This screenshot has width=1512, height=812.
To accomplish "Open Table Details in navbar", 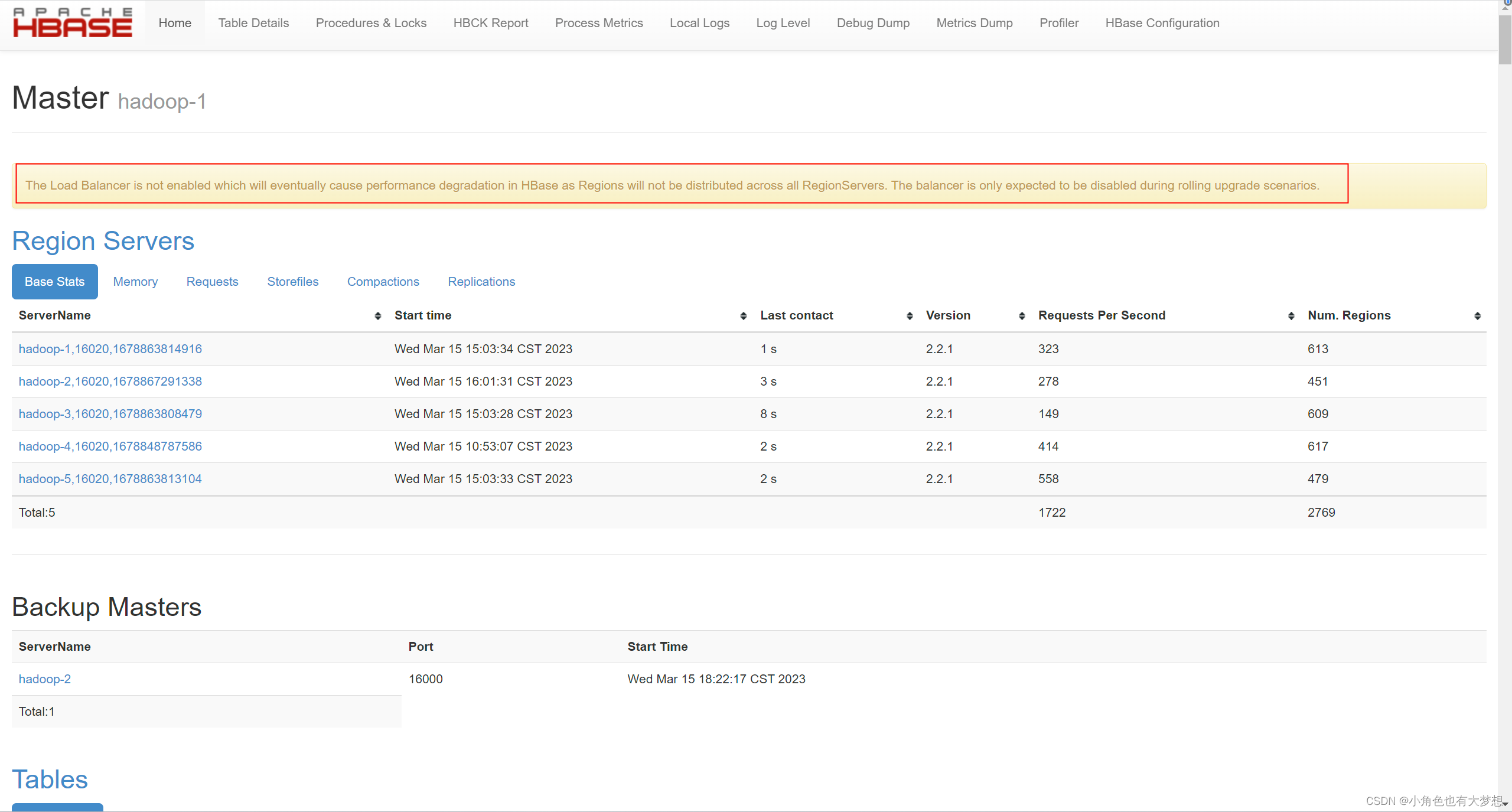I will (253, 23).
